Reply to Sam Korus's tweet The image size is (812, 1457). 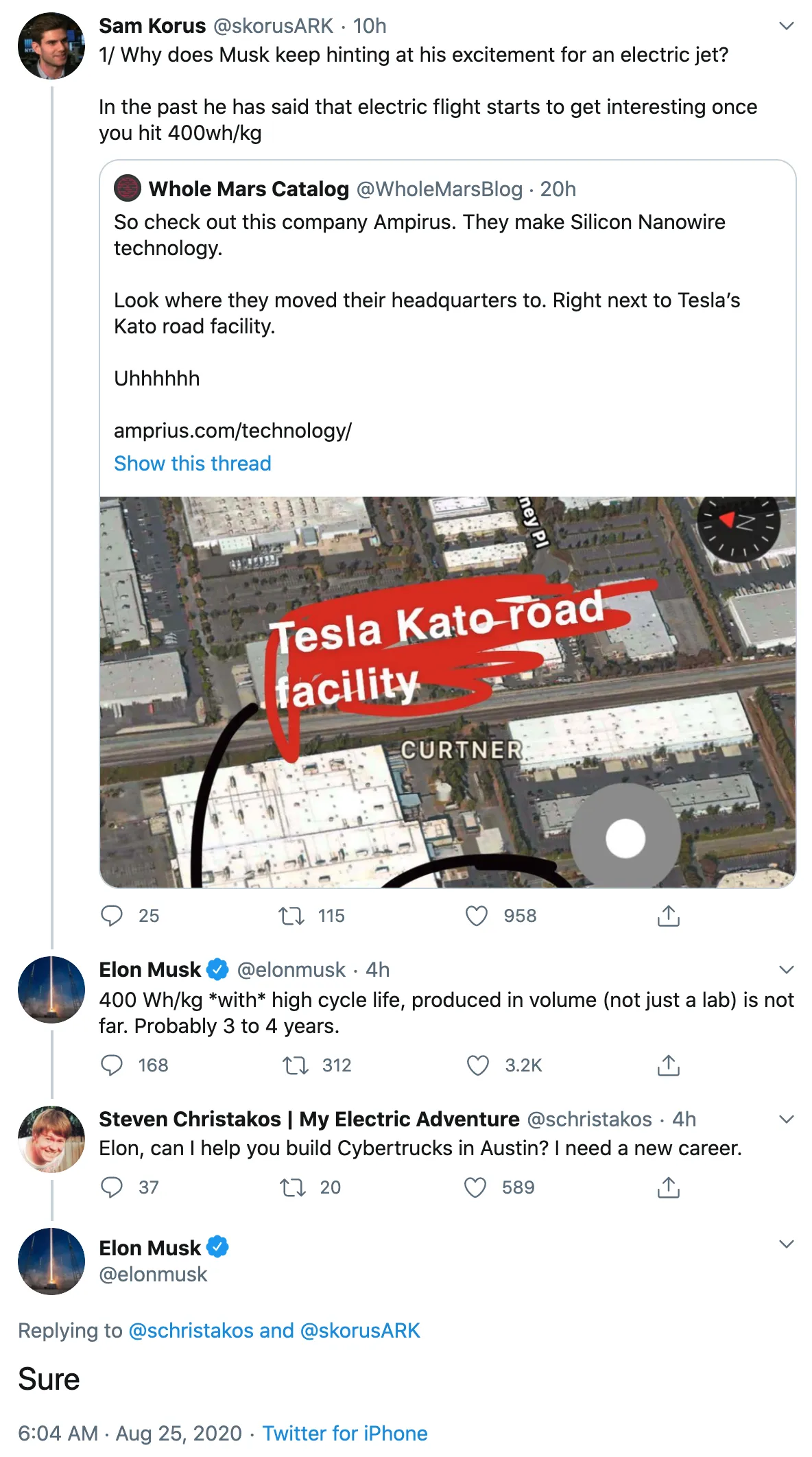[112, 916]
